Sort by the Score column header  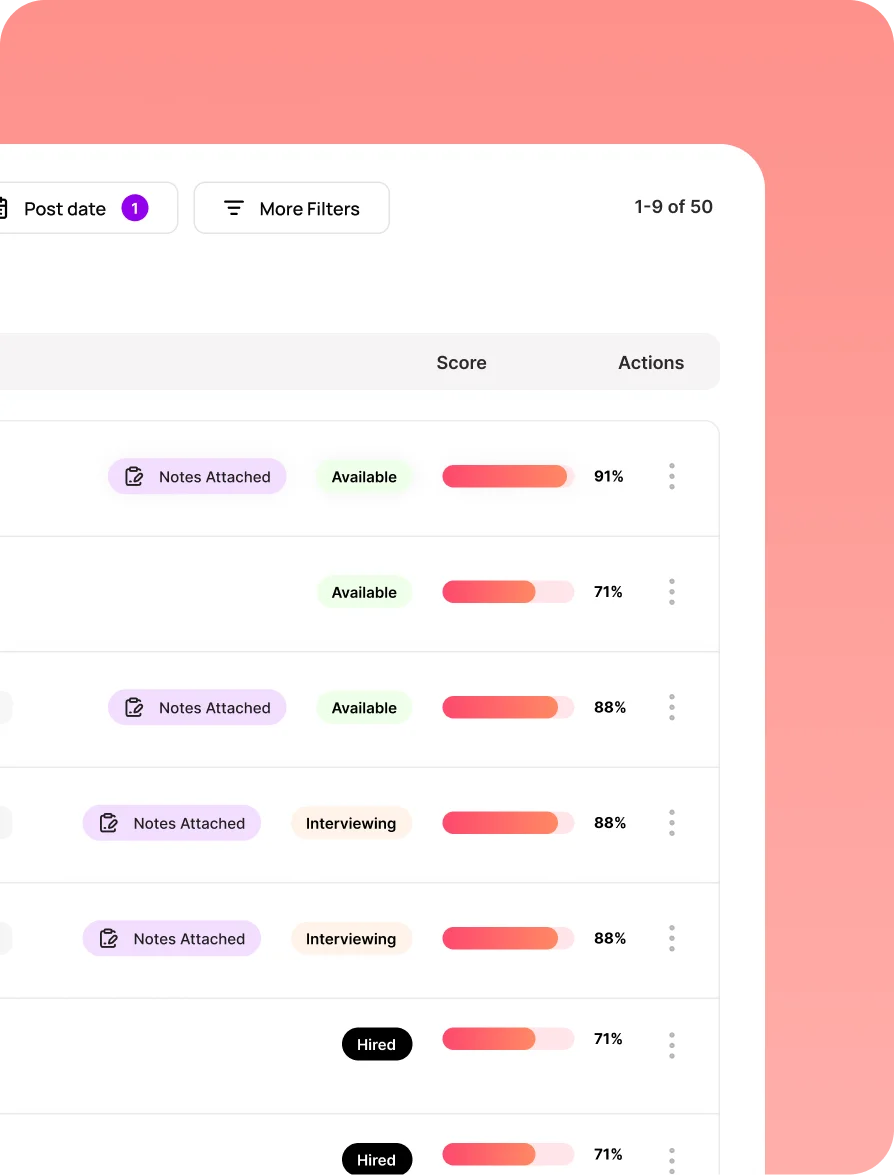(461, 363)
